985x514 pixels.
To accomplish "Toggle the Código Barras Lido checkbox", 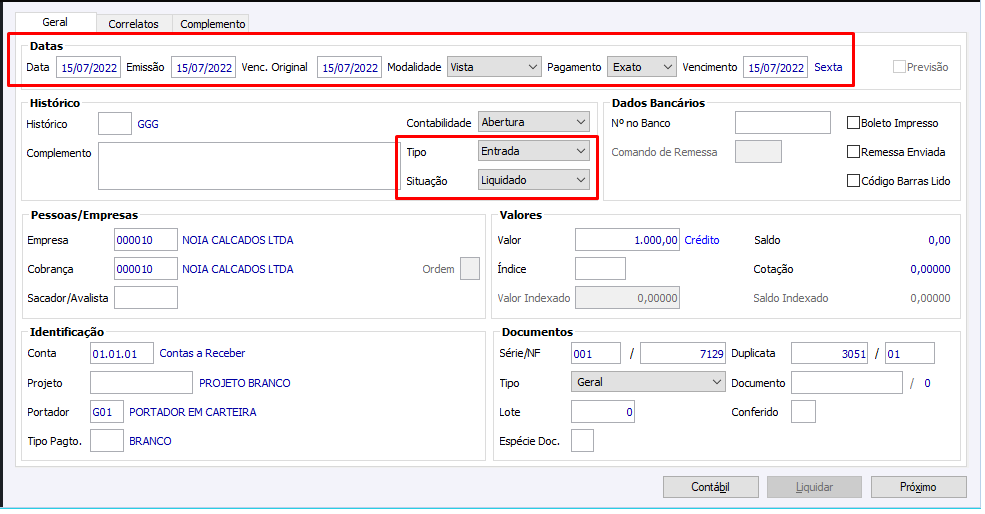I will [x=854, y=181].
